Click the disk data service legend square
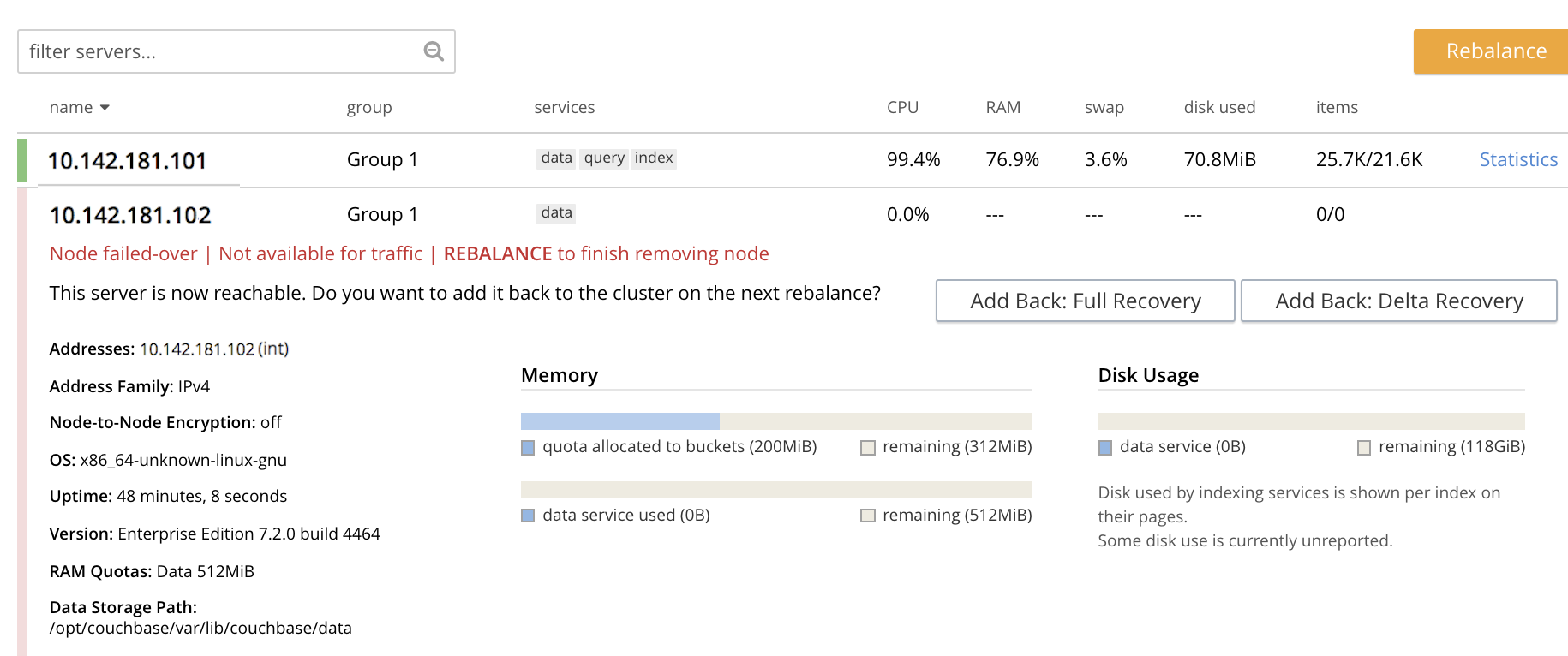The height and width of the screenshot is (656, 1568). click(1105, 447)
